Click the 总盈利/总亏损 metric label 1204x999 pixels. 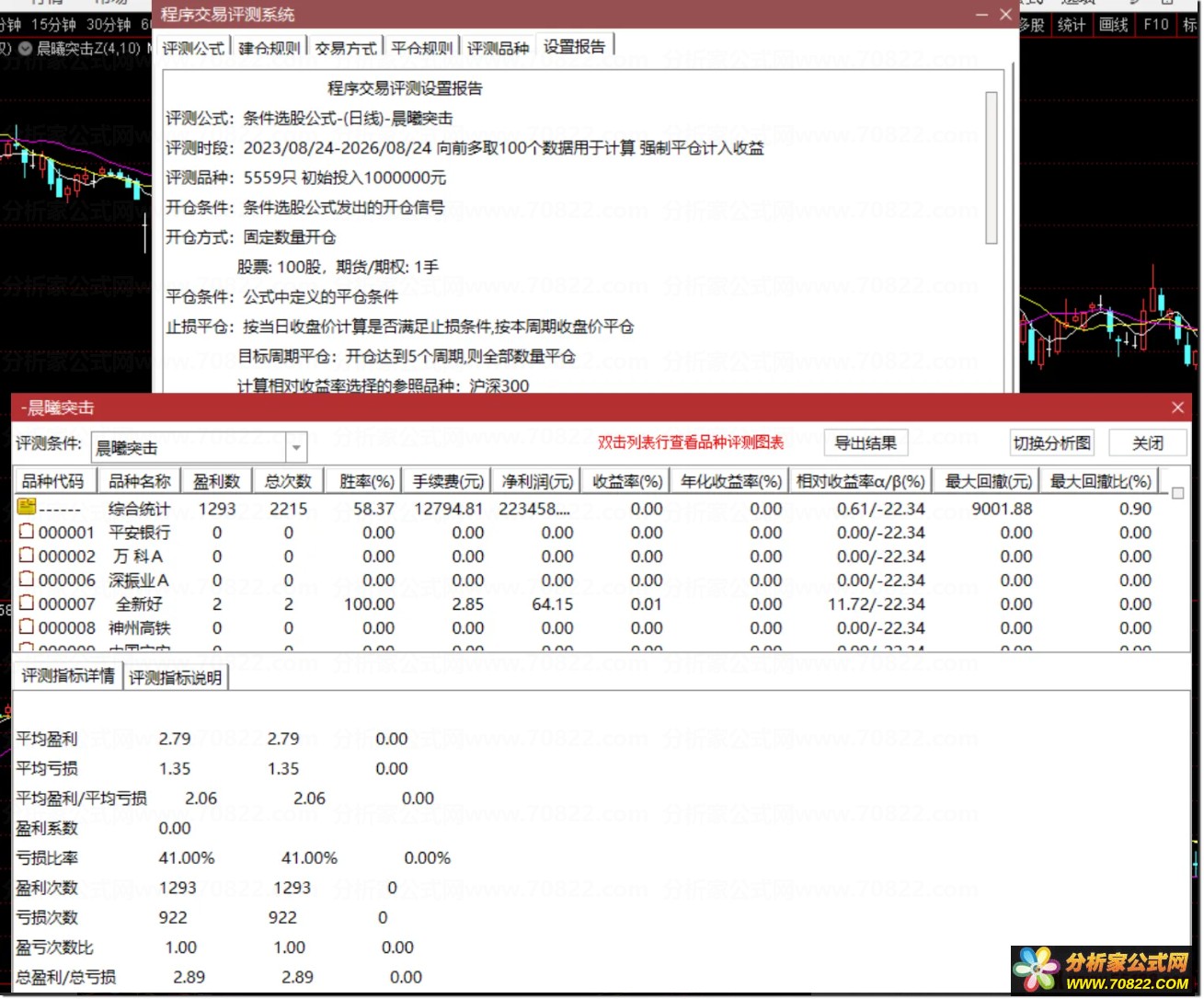(65, 977)
